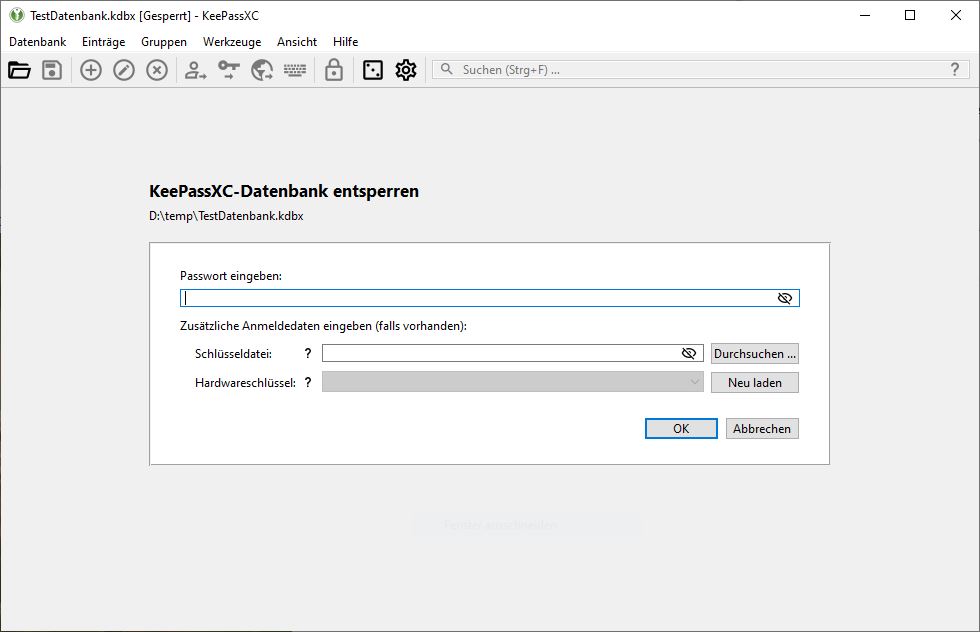Add new entry plus icon
980x632 pixels.
(91, 70)
